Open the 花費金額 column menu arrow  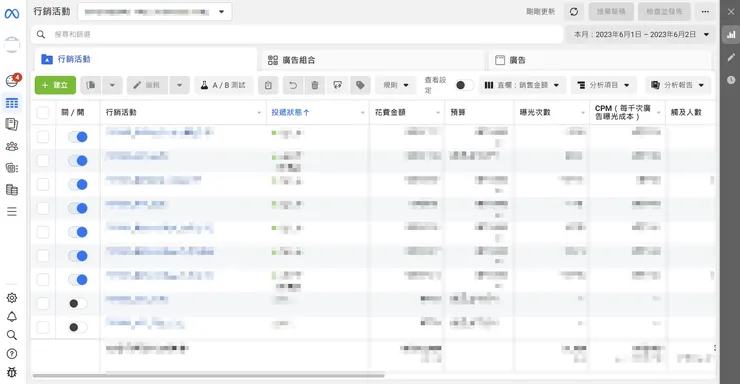click(438, 113)
